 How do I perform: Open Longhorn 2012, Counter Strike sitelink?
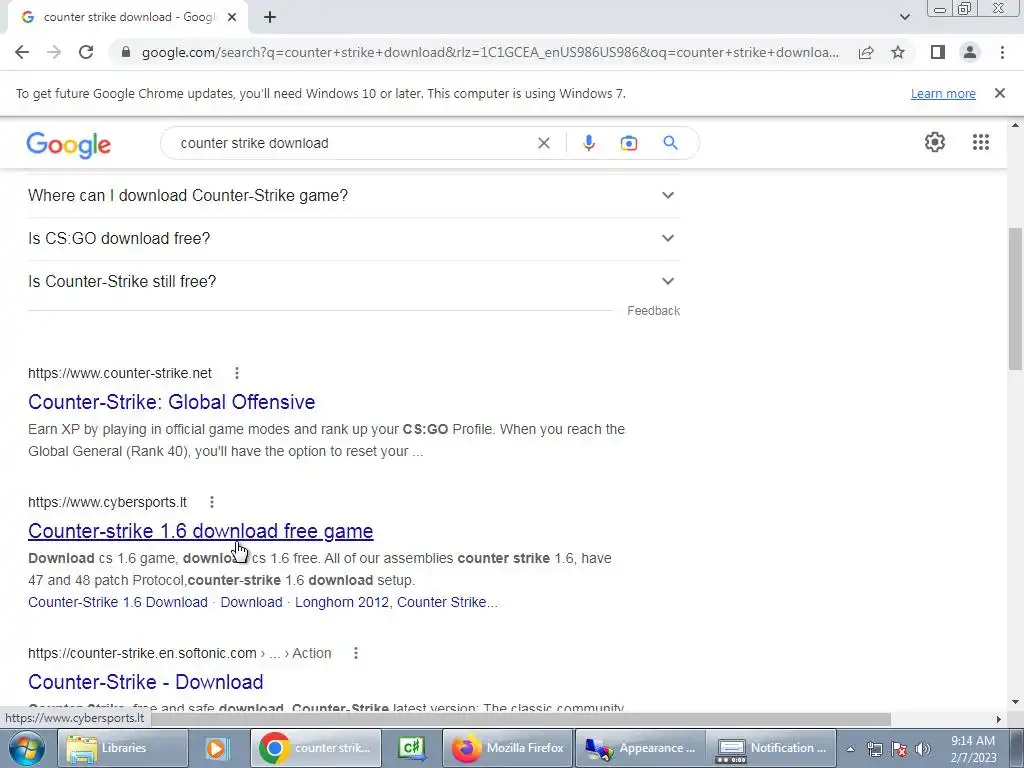coord(396,602)
